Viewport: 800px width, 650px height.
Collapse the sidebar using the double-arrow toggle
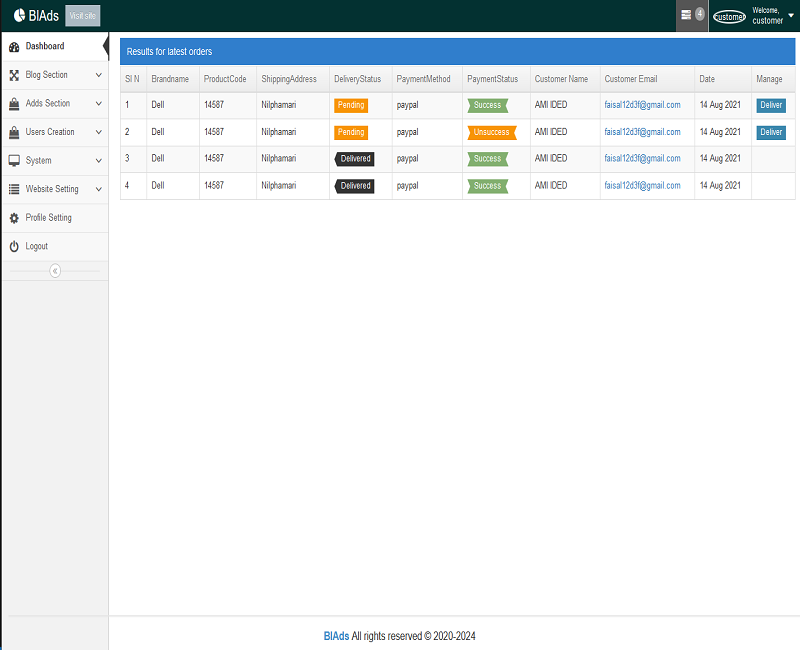pyautogui.click(x=55, y=270)
